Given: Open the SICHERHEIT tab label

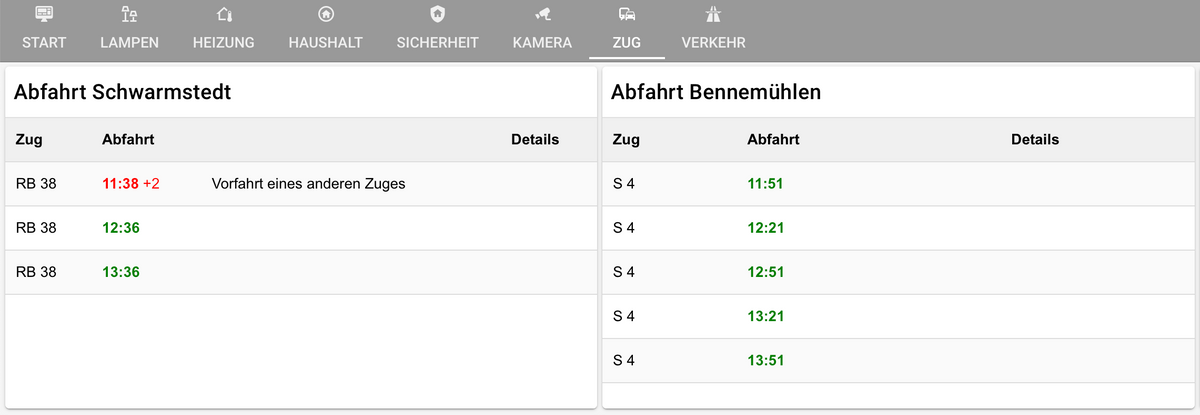Looking at the screenshot, I should tap(437, 43).
